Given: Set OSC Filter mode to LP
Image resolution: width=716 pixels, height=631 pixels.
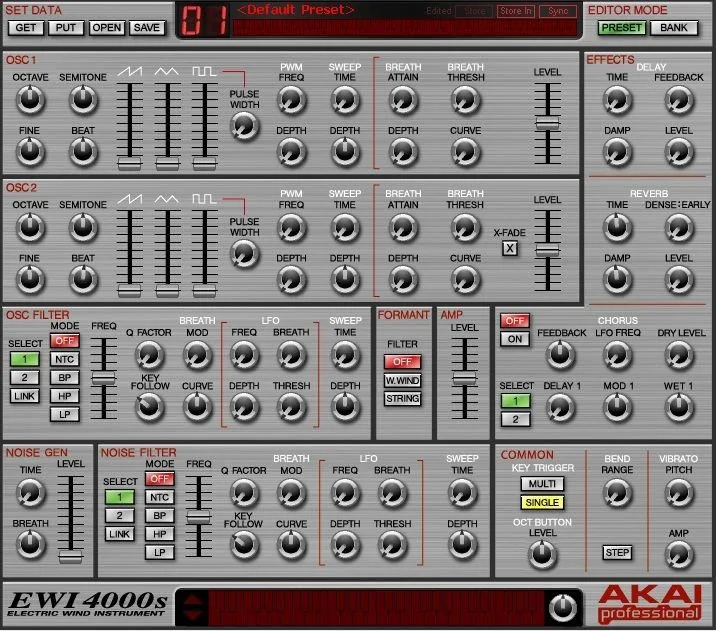Looking at the screenshot, I should tap(65, 414).
